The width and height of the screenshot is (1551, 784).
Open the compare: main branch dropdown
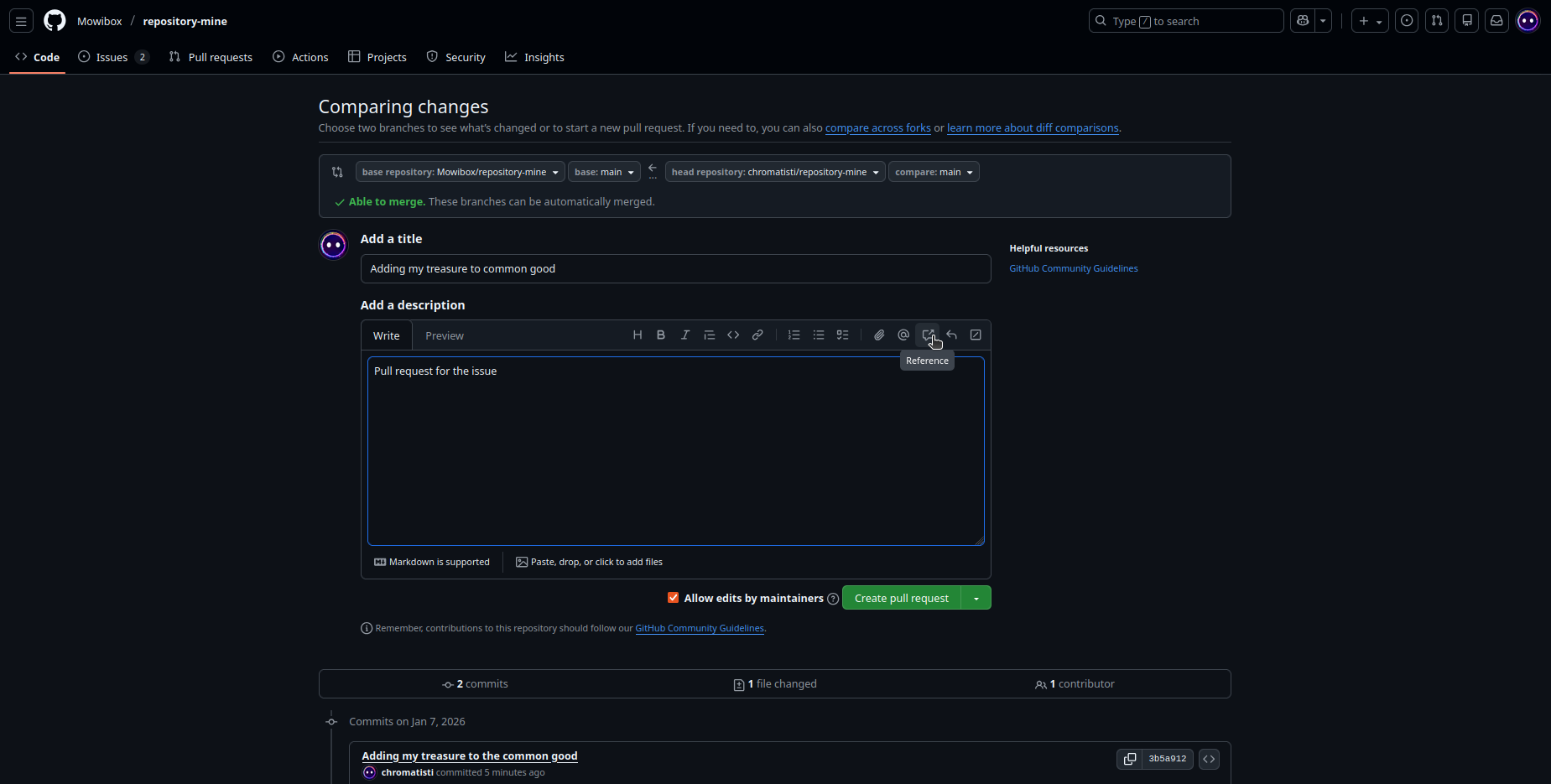[x=934, y=172]
